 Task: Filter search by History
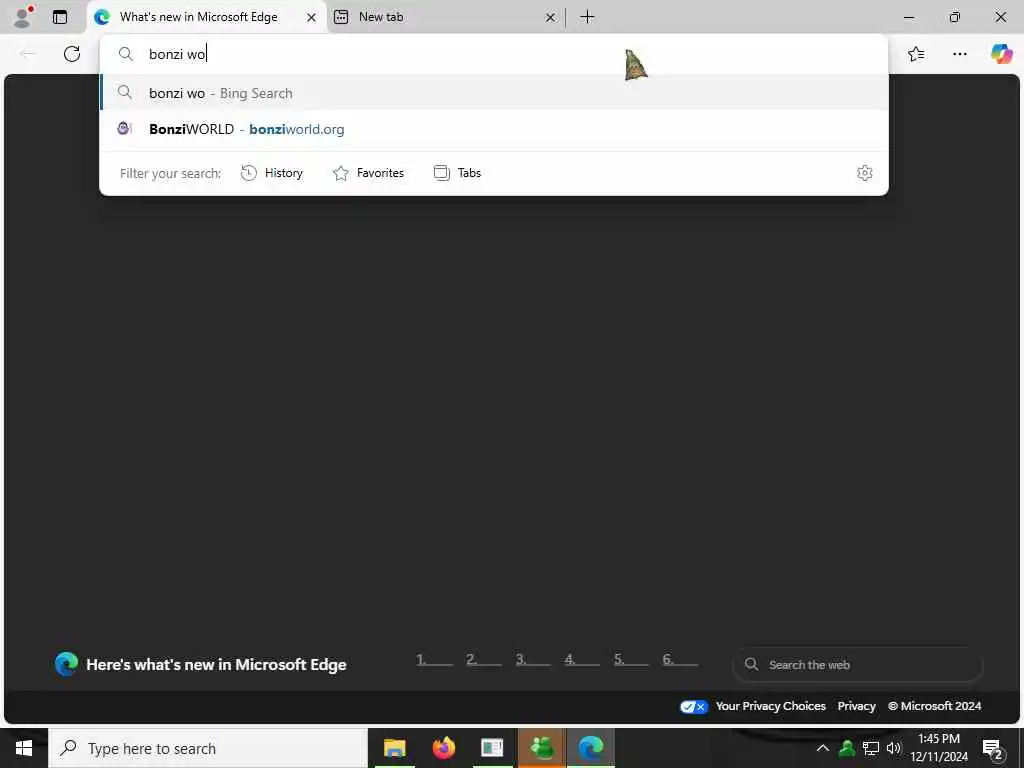click(272, 173)
